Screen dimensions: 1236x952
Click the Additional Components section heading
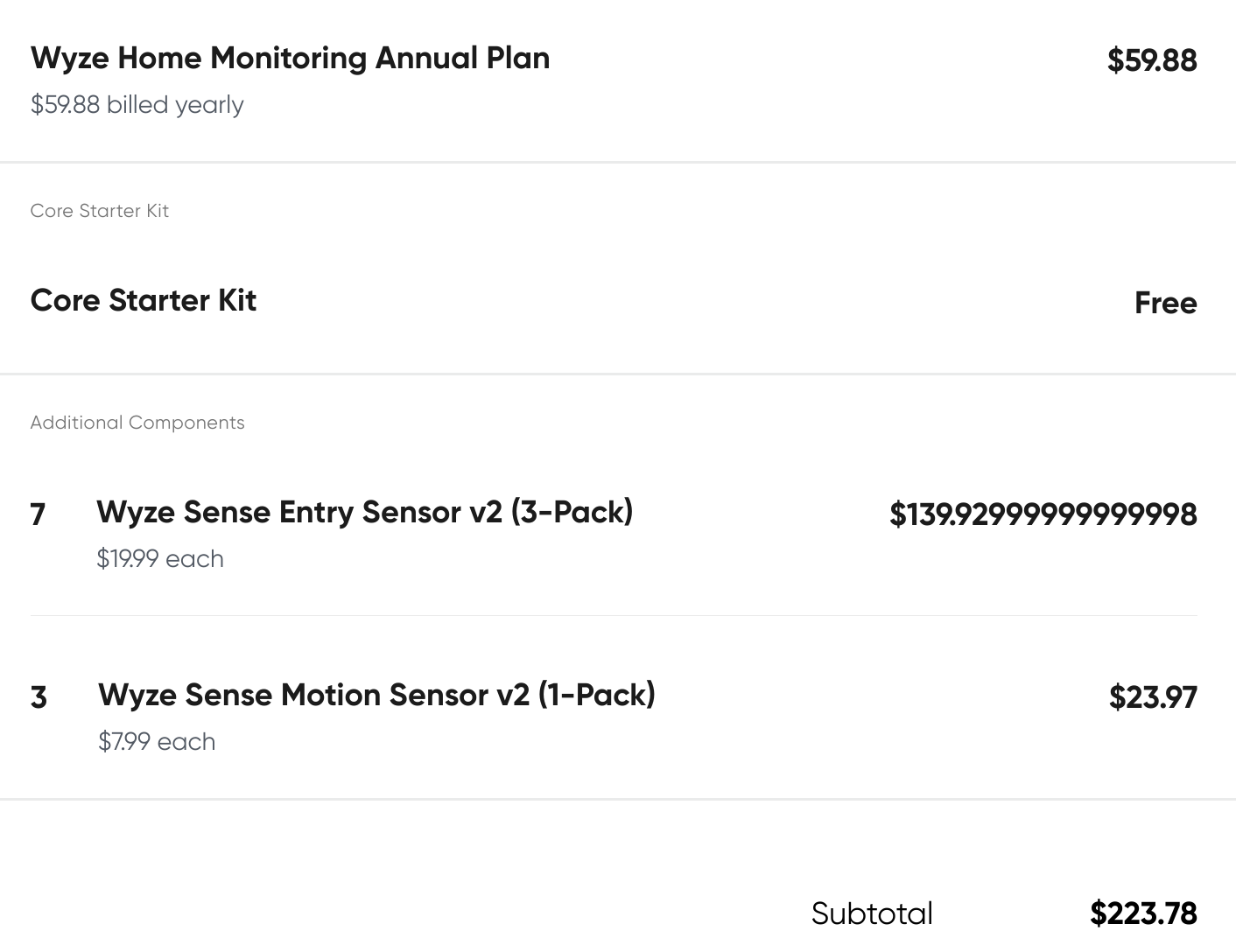(137, 423)
